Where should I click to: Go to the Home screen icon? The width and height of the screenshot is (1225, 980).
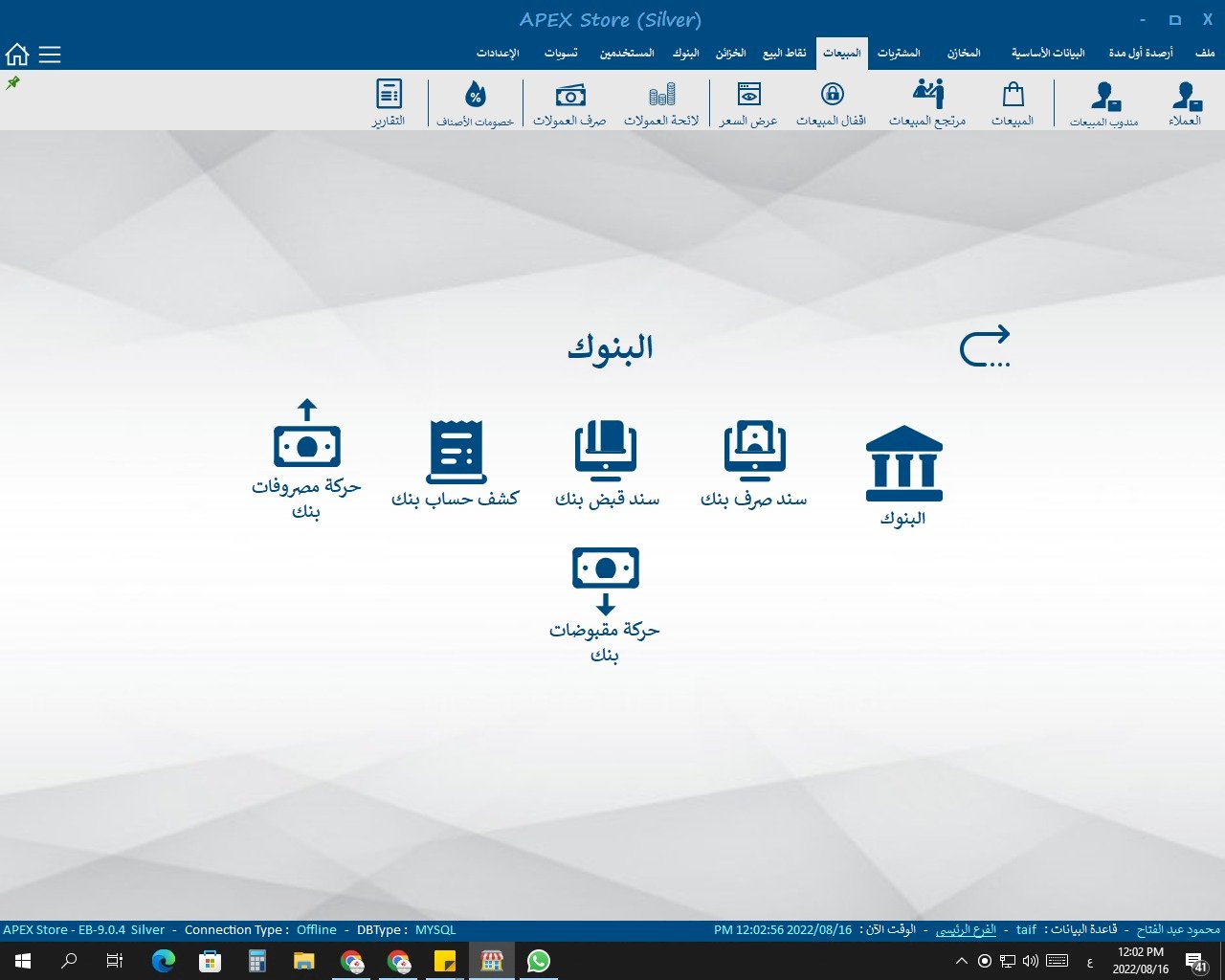click(17, 55)
